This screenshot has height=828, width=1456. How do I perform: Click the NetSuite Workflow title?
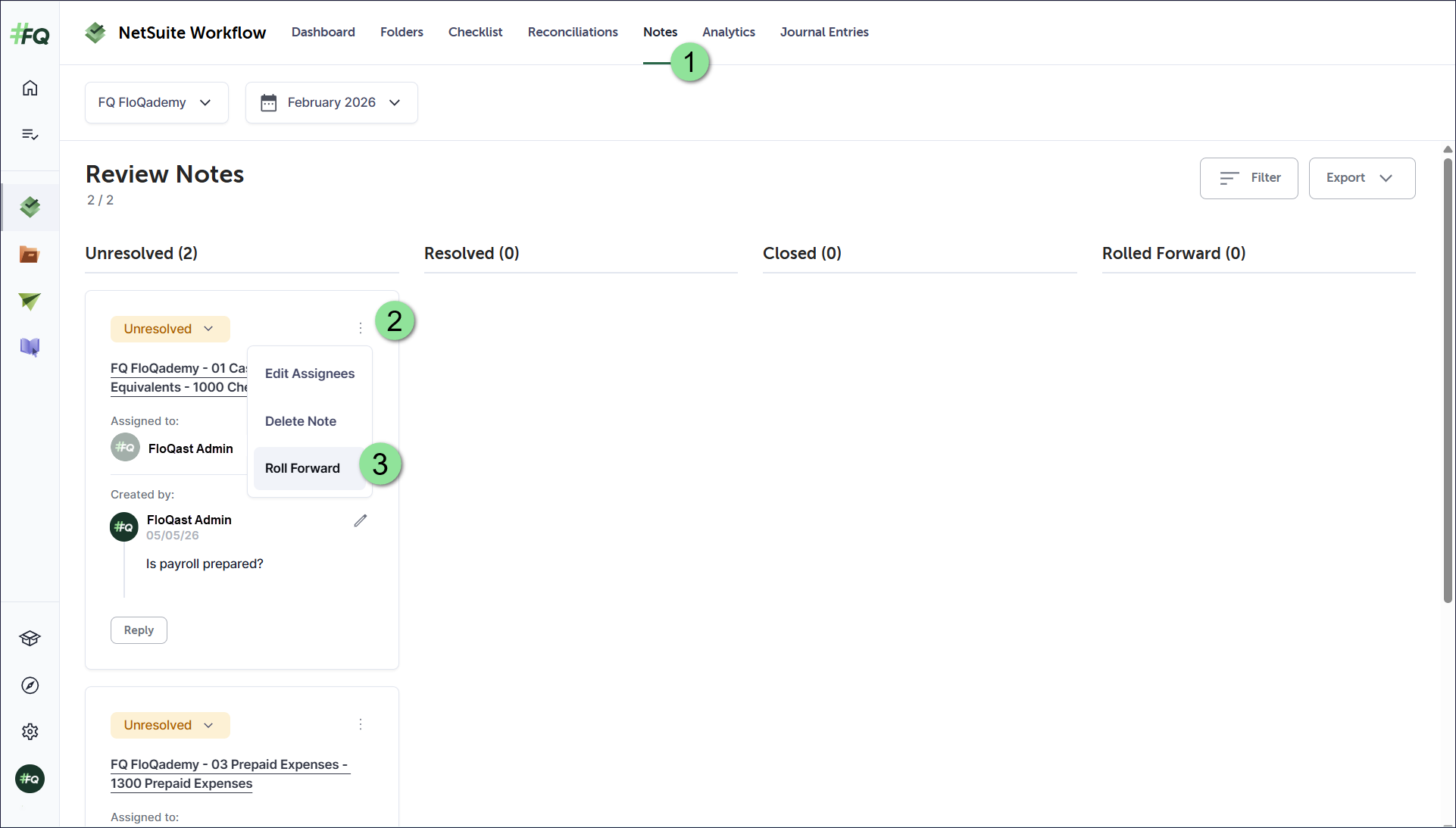(192, 33)
